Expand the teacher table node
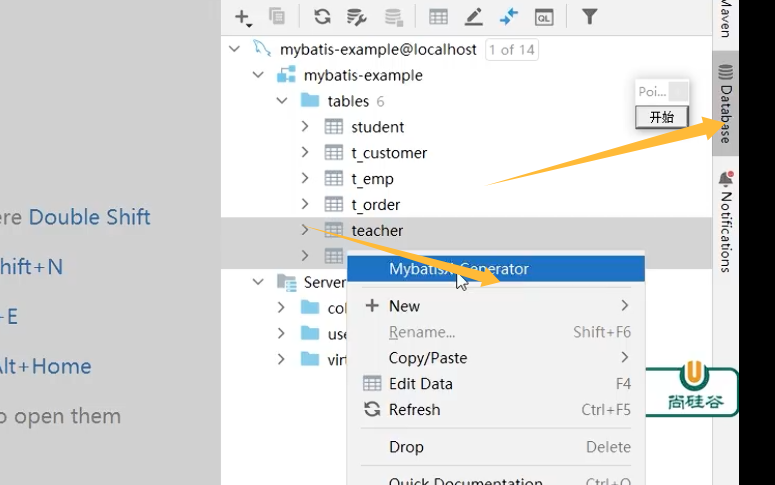775x485 pixels. tap(305, 230)
